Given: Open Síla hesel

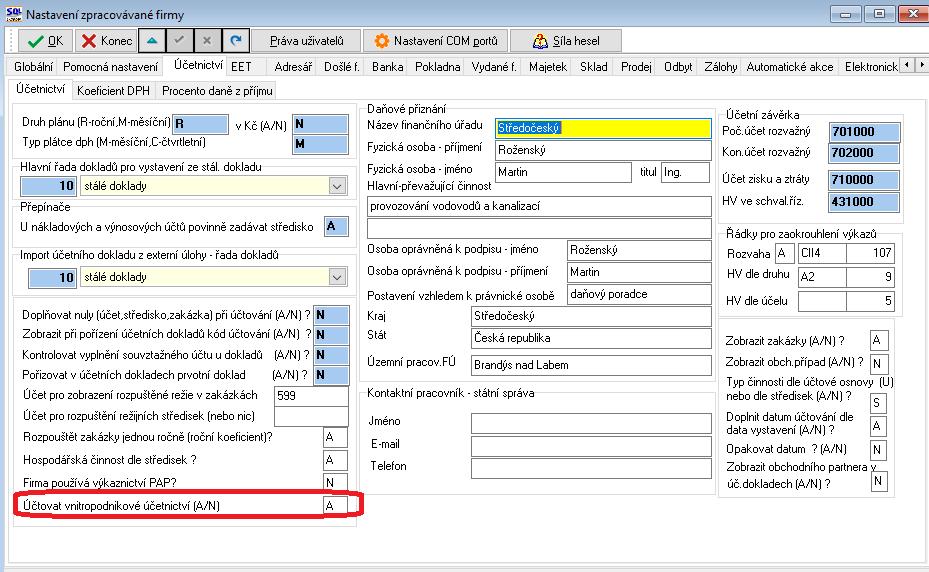Looking at the screenshot, I should coord(566,41).
